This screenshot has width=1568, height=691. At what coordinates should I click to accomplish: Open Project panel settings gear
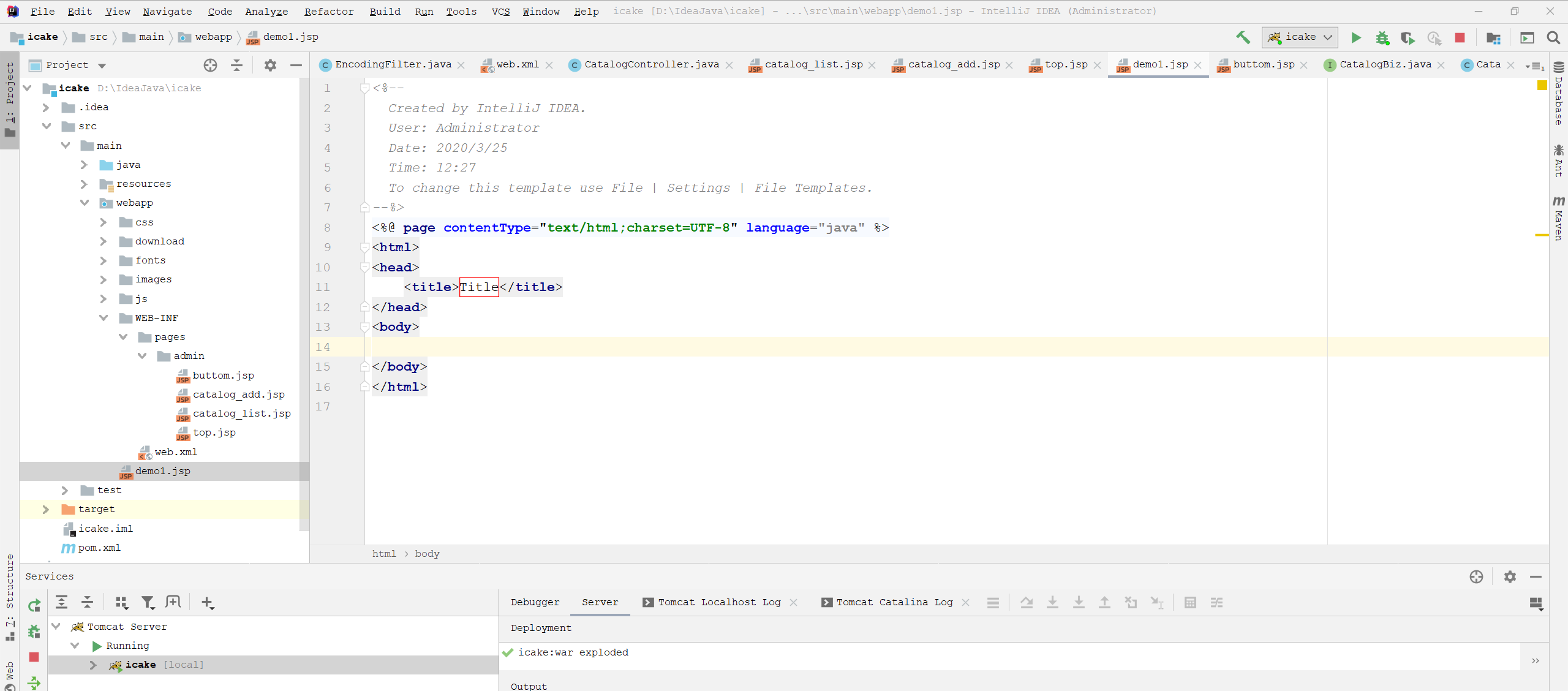point(270,65)
